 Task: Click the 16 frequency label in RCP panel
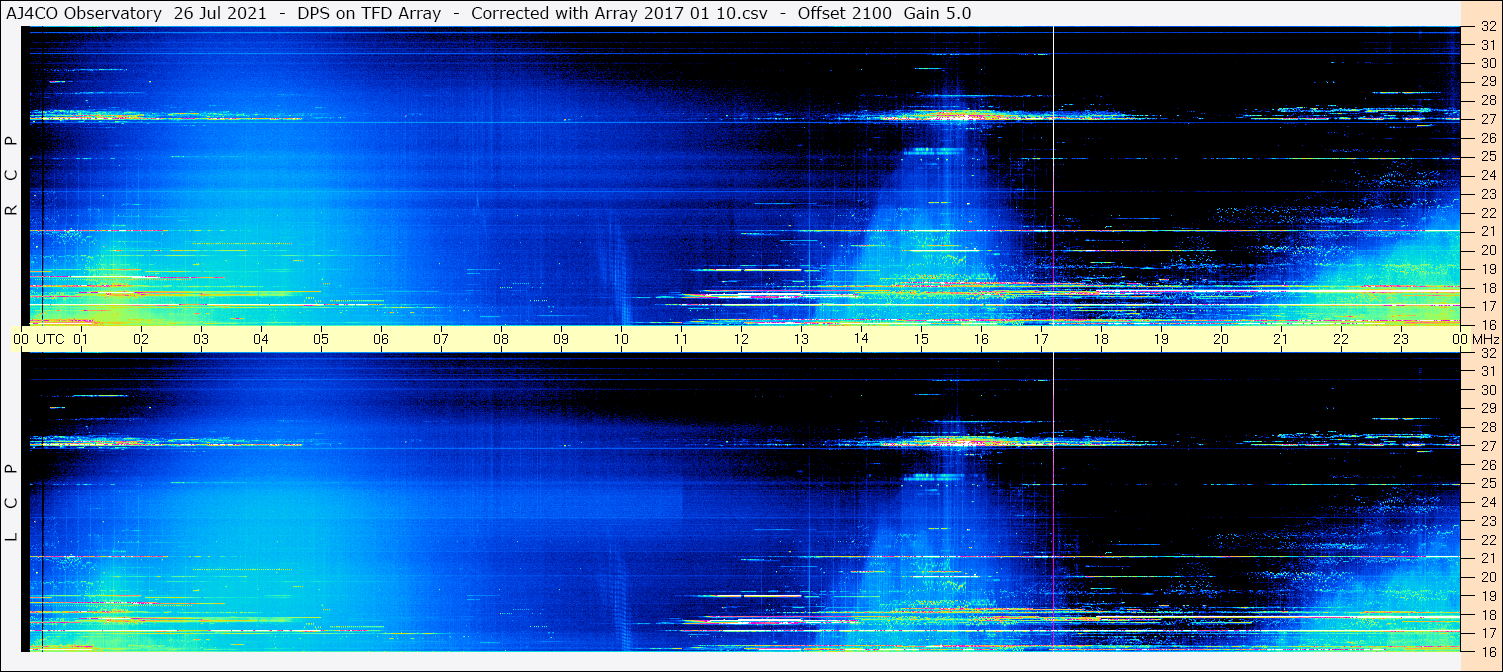pos(1487,325)
